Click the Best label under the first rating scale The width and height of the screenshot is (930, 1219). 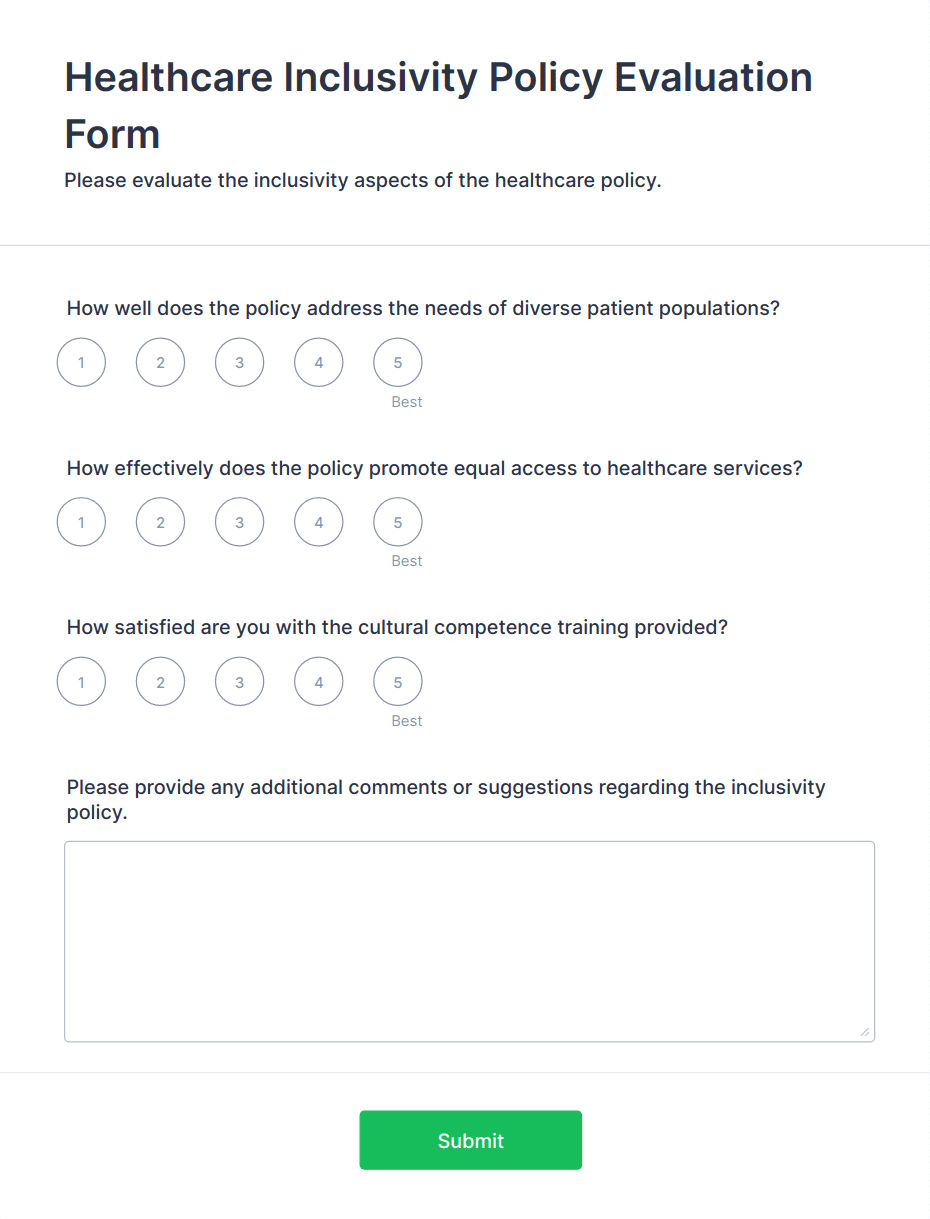click(x=406, y=401)
